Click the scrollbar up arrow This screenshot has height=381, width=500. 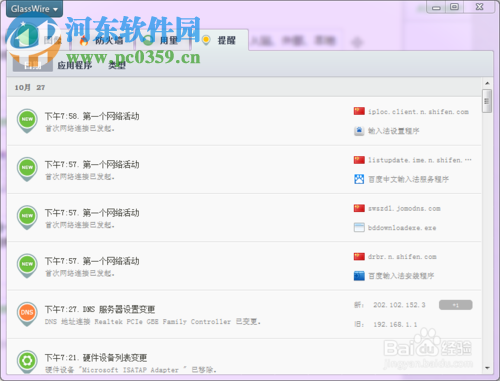pyautogui.click(x=487, y=83)
